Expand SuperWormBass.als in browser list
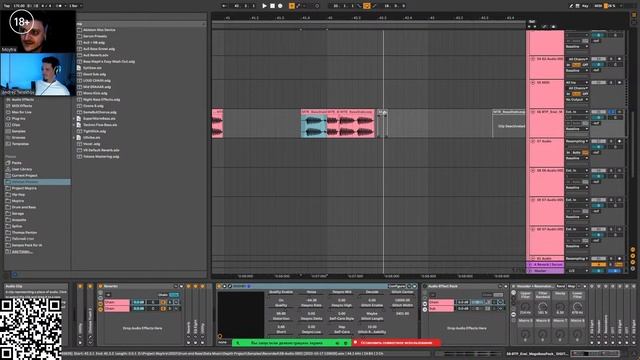 click(74, 118)
